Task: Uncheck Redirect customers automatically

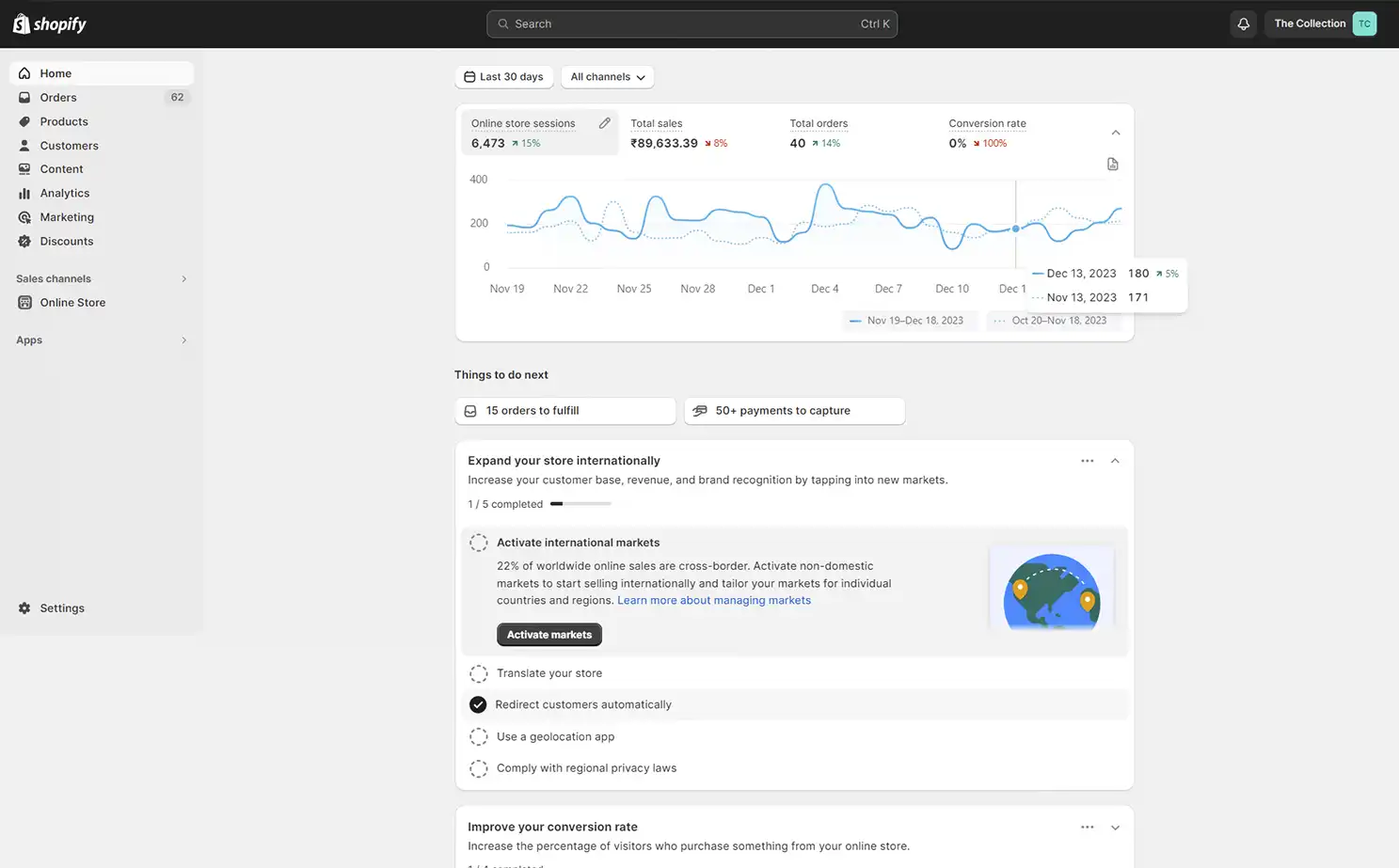Action: 478,704
